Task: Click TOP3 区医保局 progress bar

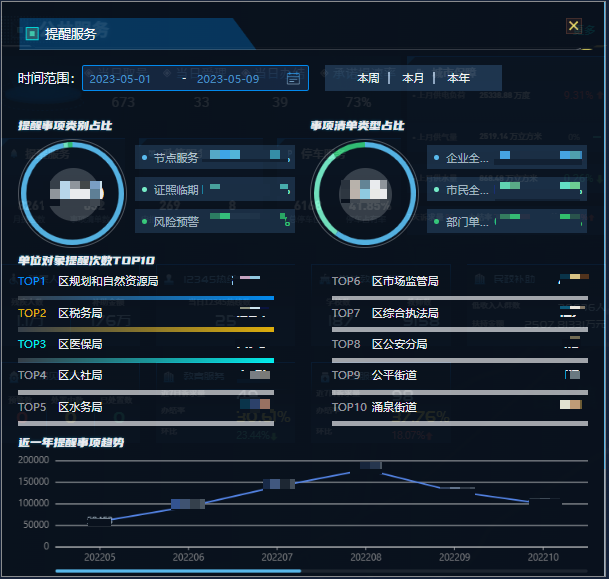Action: click(x=146, y=360)
